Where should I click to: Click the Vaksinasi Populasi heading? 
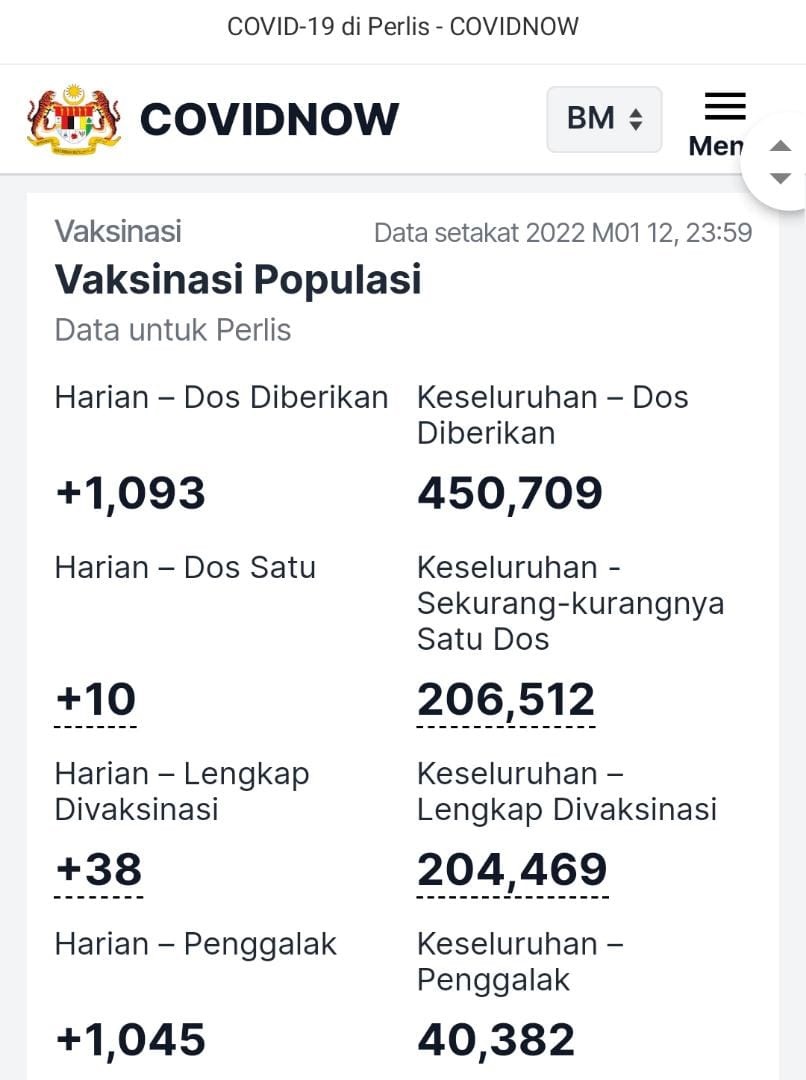coord(238,280)
